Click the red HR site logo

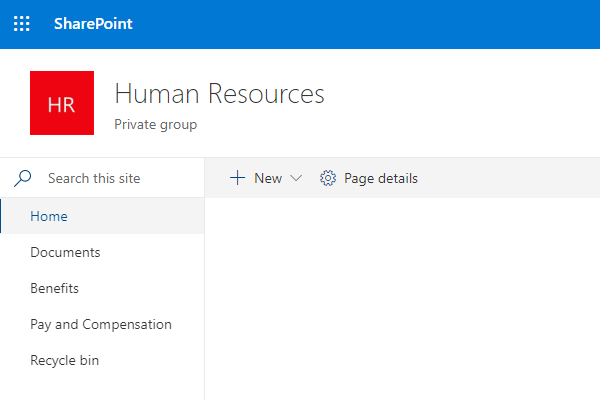61,103
